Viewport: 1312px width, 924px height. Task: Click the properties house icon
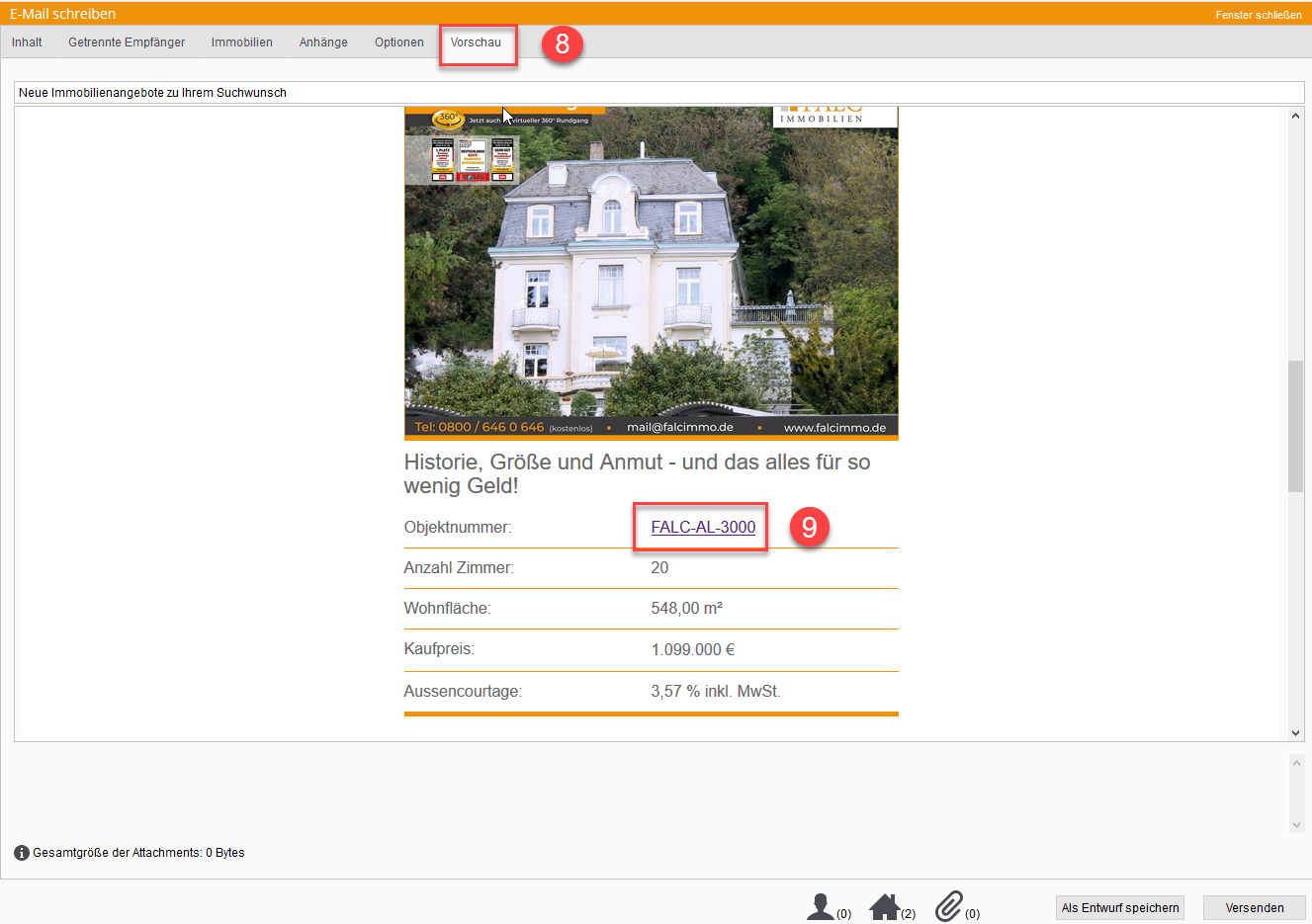(884, 907)
